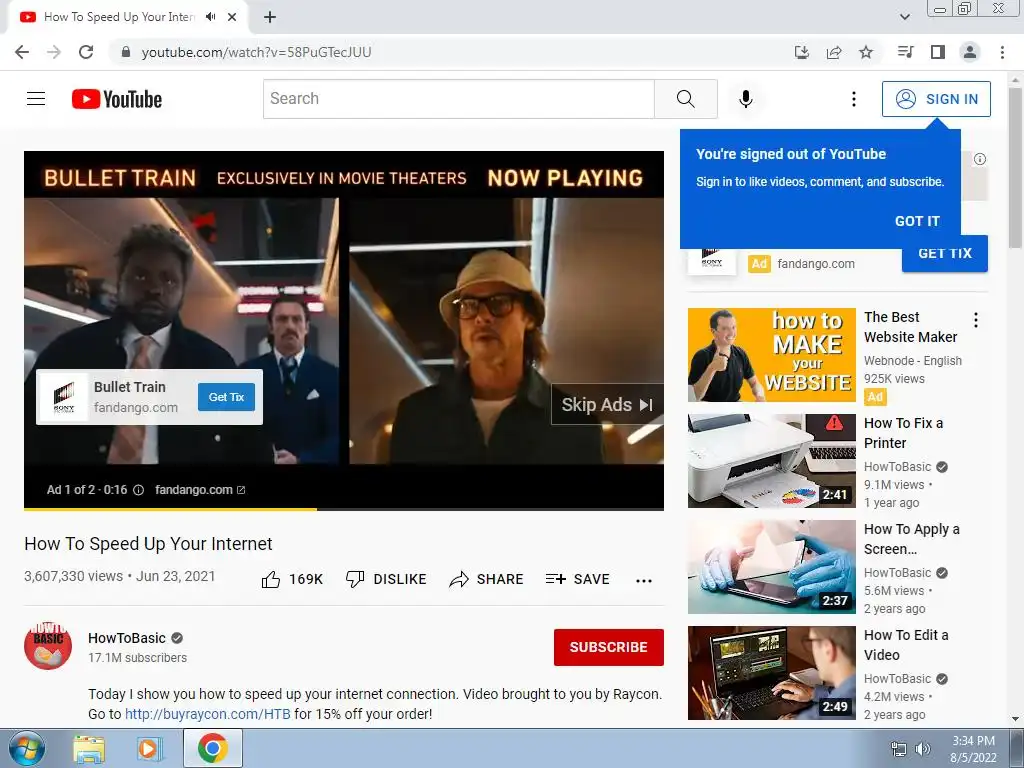Skip the ad with Skip Ads
The width and height of the screenshot is (1024, 768).
point(607,404)
